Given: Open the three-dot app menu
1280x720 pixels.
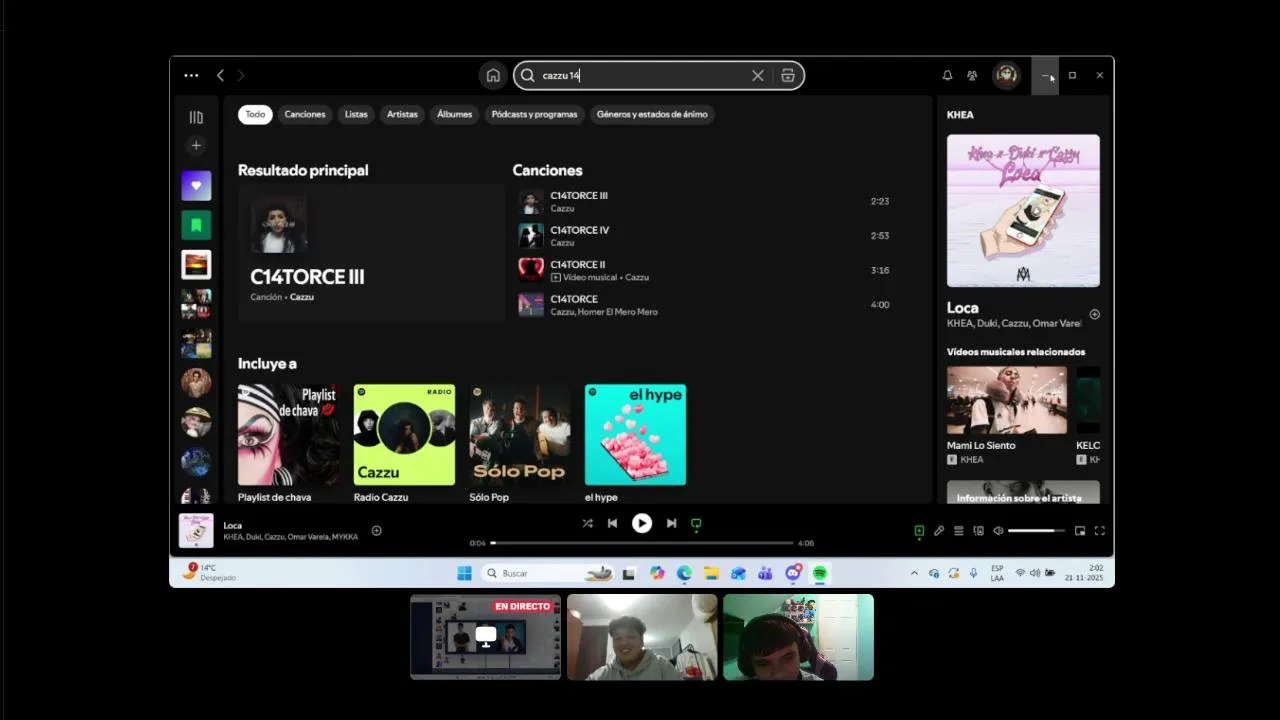Looking at the screenshot, I should pos(191,75).
